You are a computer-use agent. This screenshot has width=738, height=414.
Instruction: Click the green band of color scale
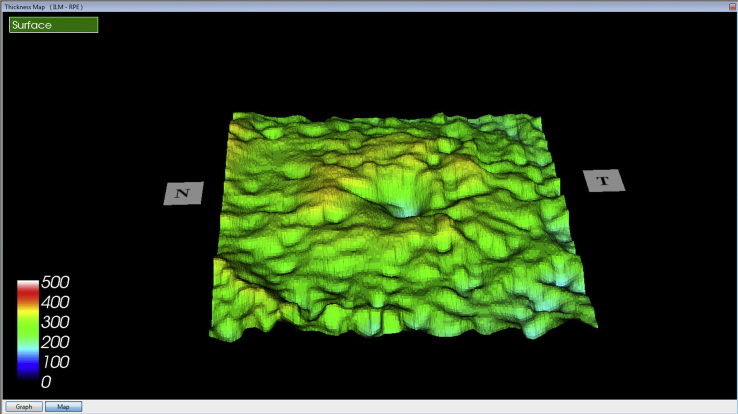[27, 328]
